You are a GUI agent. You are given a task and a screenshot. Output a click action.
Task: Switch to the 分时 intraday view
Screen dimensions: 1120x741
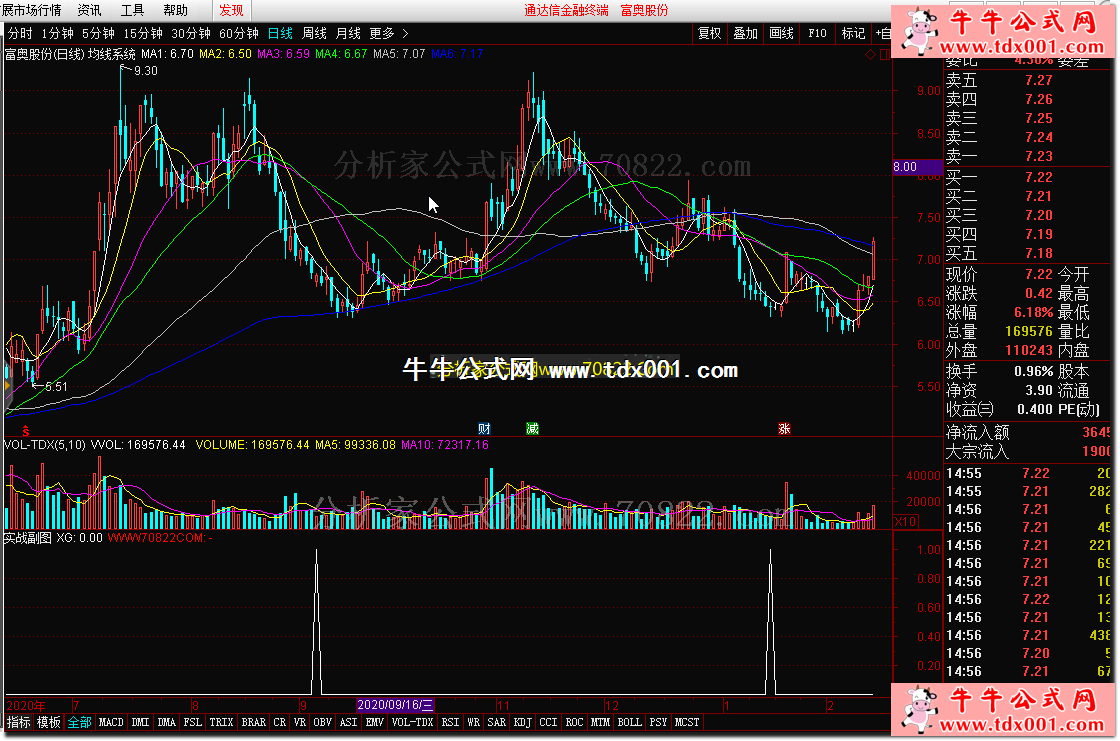(20, 34)
